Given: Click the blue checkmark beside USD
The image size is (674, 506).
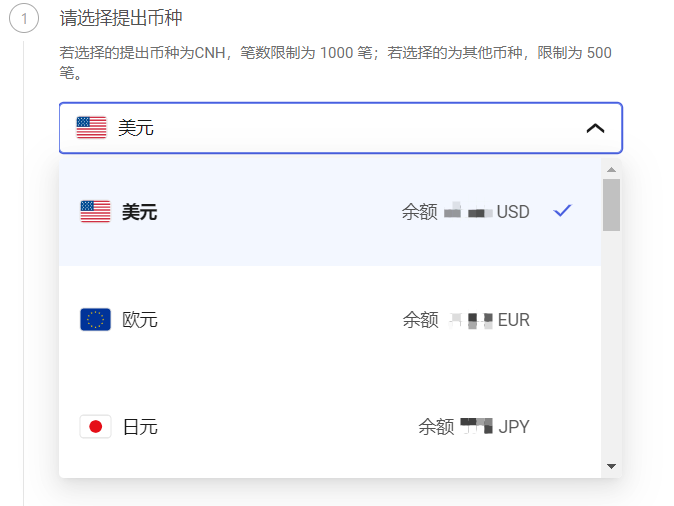Looking at the screenshot, I should point(562,211).
